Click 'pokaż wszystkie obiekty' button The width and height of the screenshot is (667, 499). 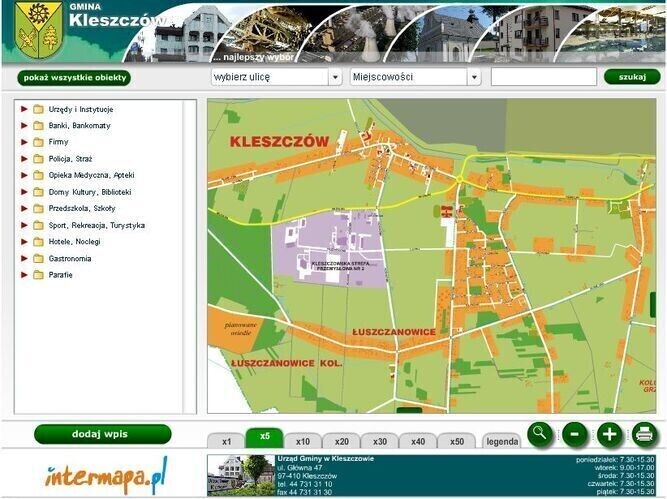click(x=74, y=77)
